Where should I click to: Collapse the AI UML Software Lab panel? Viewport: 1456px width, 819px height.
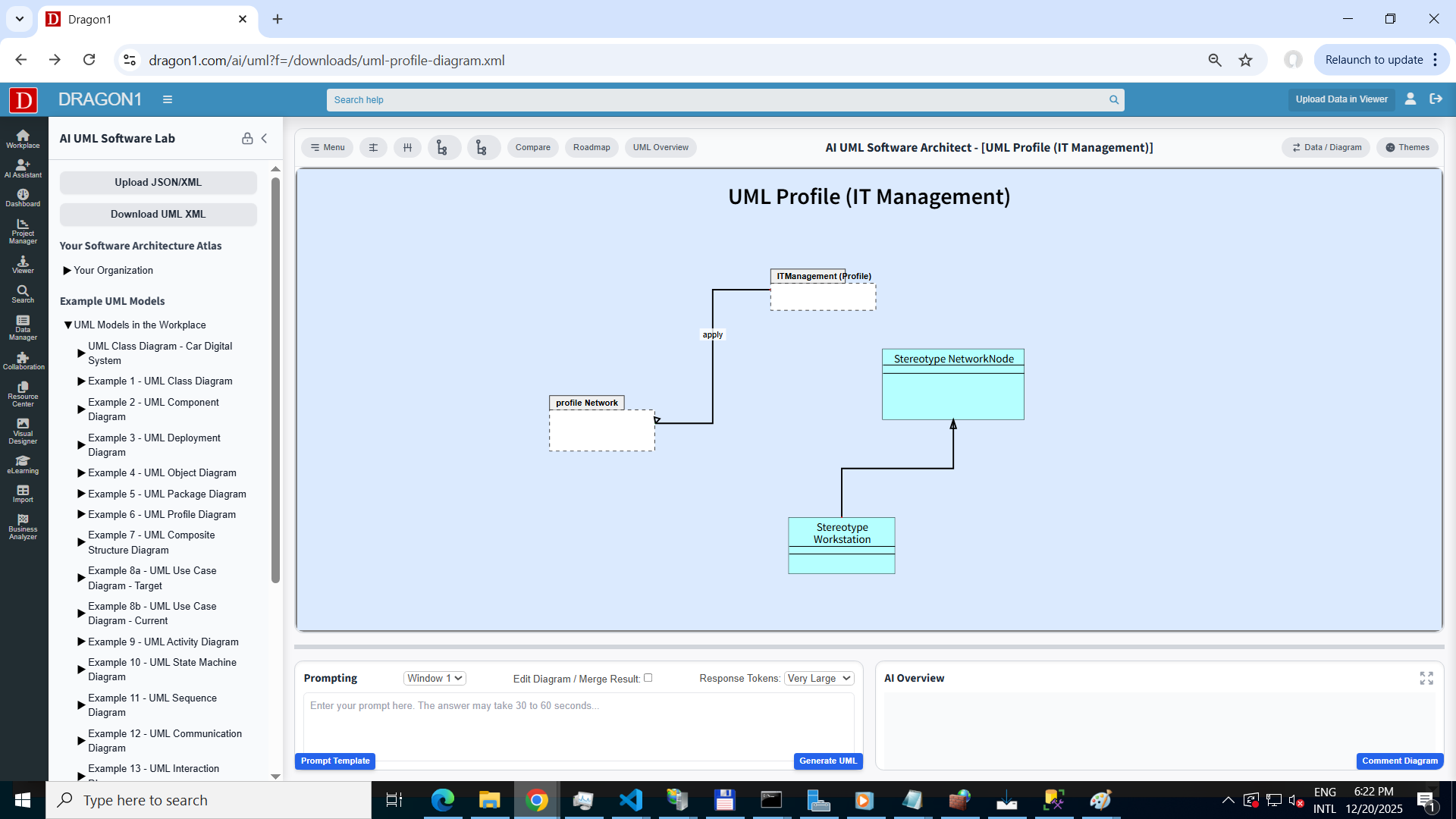tap(265, 138)
